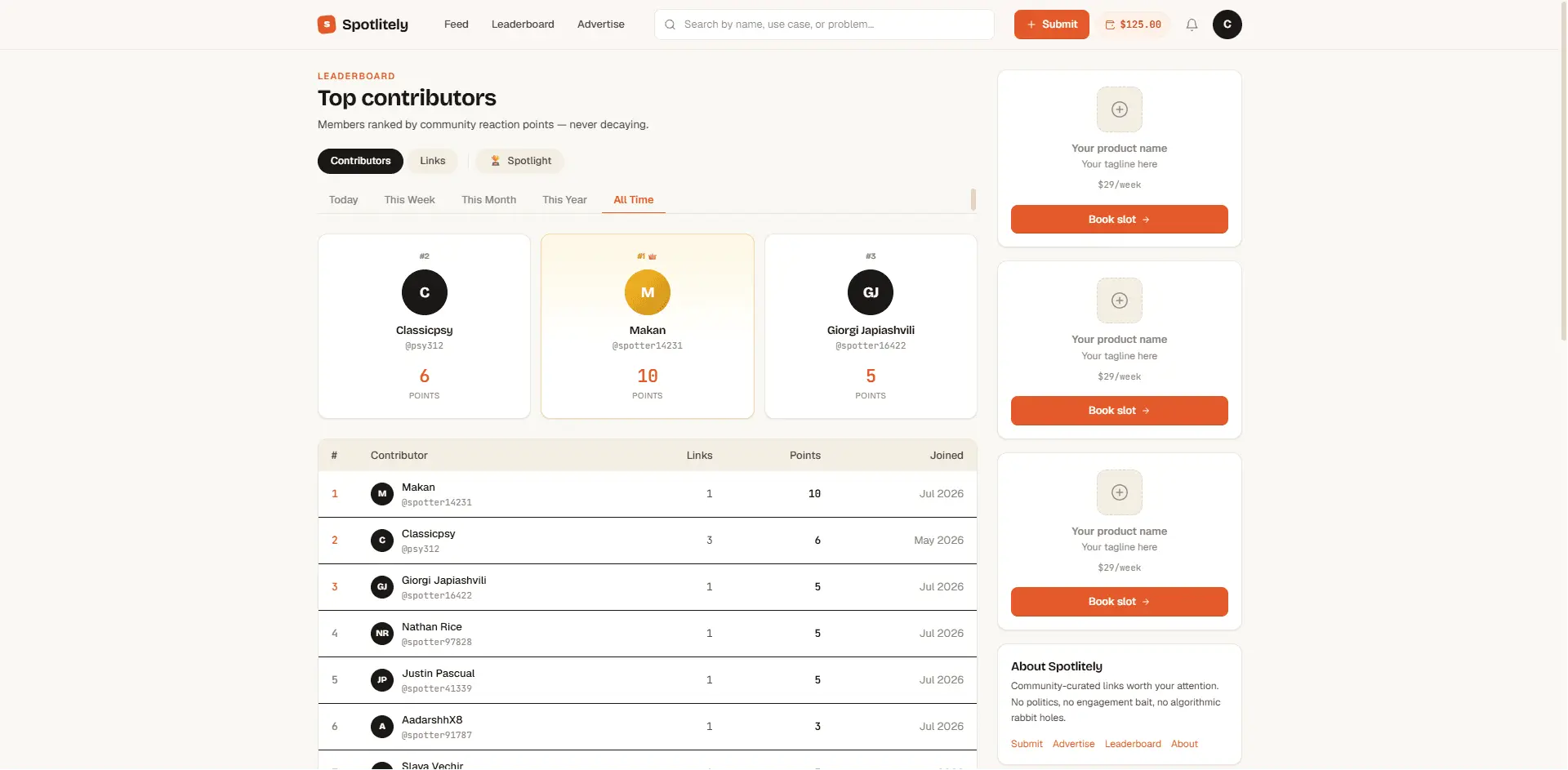Click Makan's gold avatar in the #1 podium card
Image resolution: width=1568 pixels, height=770 pixels.
coord(648,292)
